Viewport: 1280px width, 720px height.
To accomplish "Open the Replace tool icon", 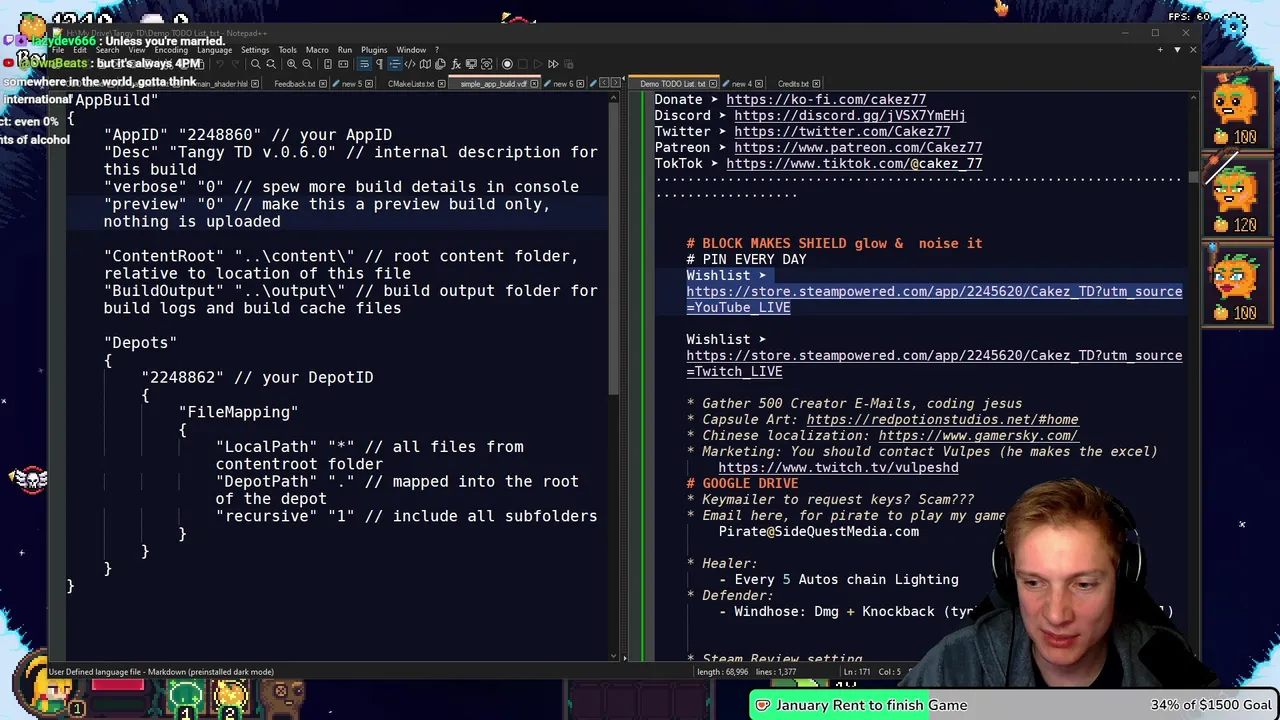I will pos(271,64).
